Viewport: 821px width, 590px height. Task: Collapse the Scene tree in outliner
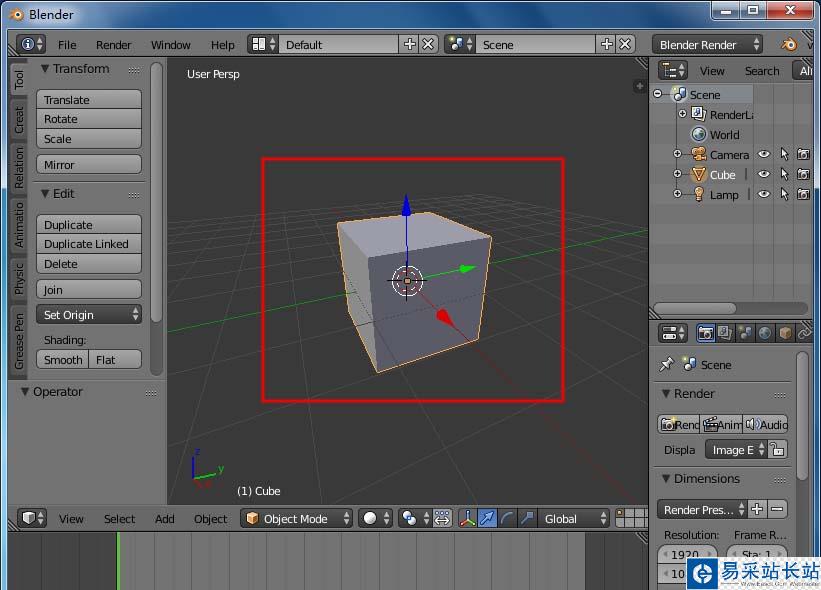pyautogui.click(x=658, y=94)
